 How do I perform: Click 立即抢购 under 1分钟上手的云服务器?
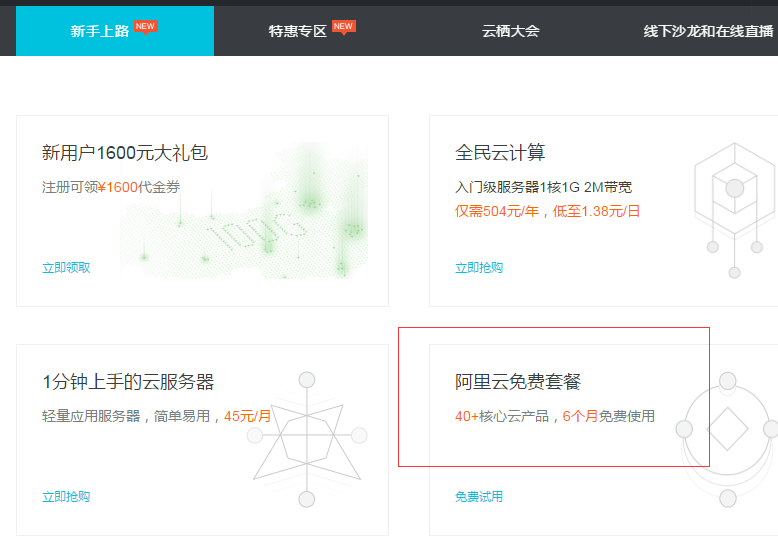[x=66, y=496]
